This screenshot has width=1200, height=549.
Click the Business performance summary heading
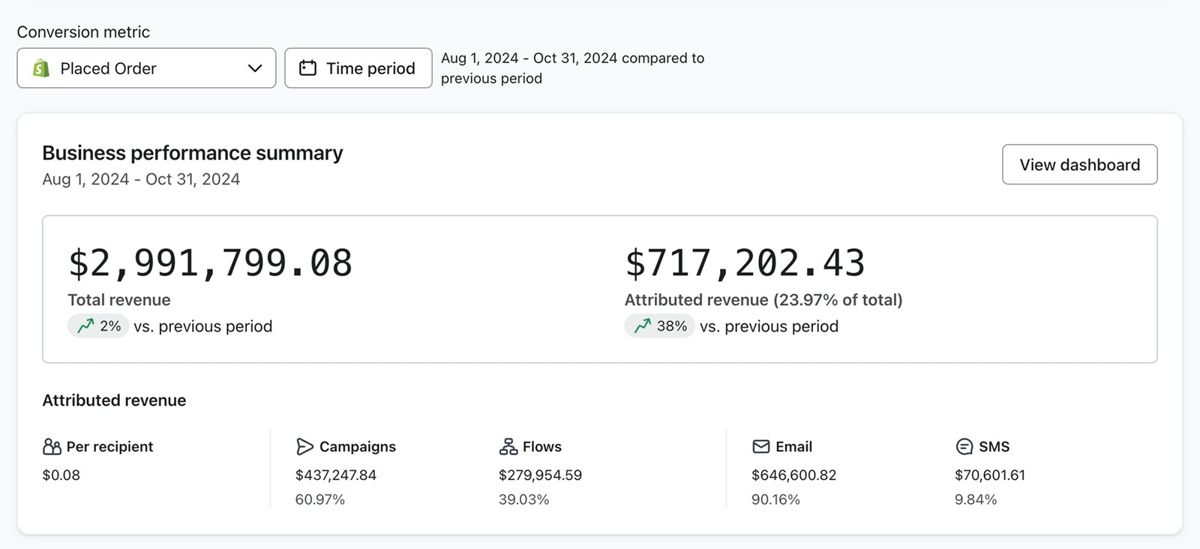click(x=192, y=153)
